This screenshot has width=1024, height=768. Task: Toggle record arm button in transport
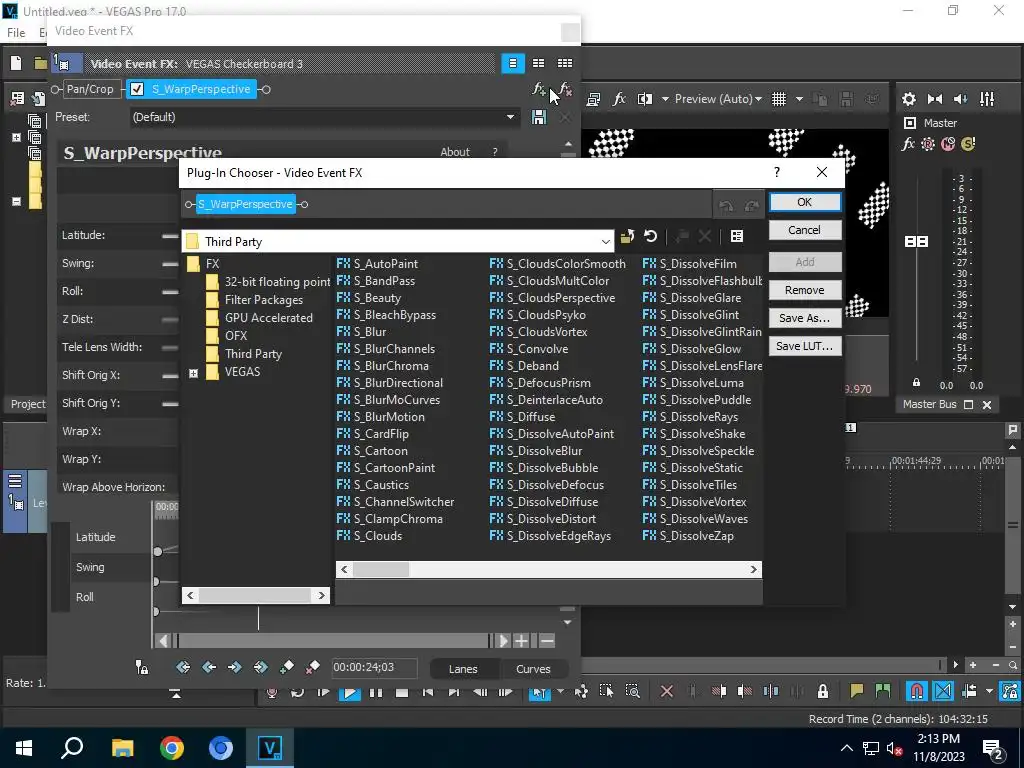(272, 692)
